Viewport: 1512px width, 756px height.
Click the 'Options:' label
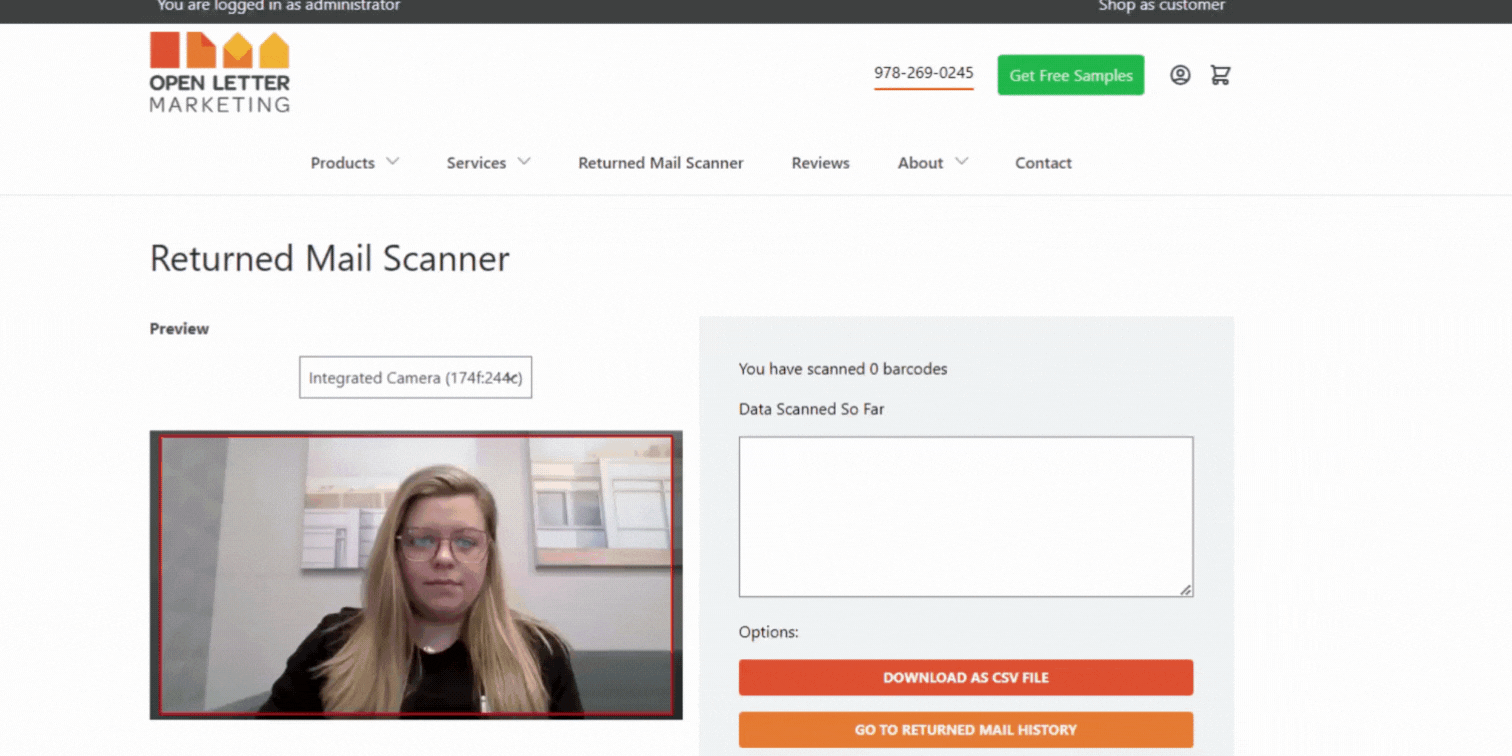(x=769, y=632)
